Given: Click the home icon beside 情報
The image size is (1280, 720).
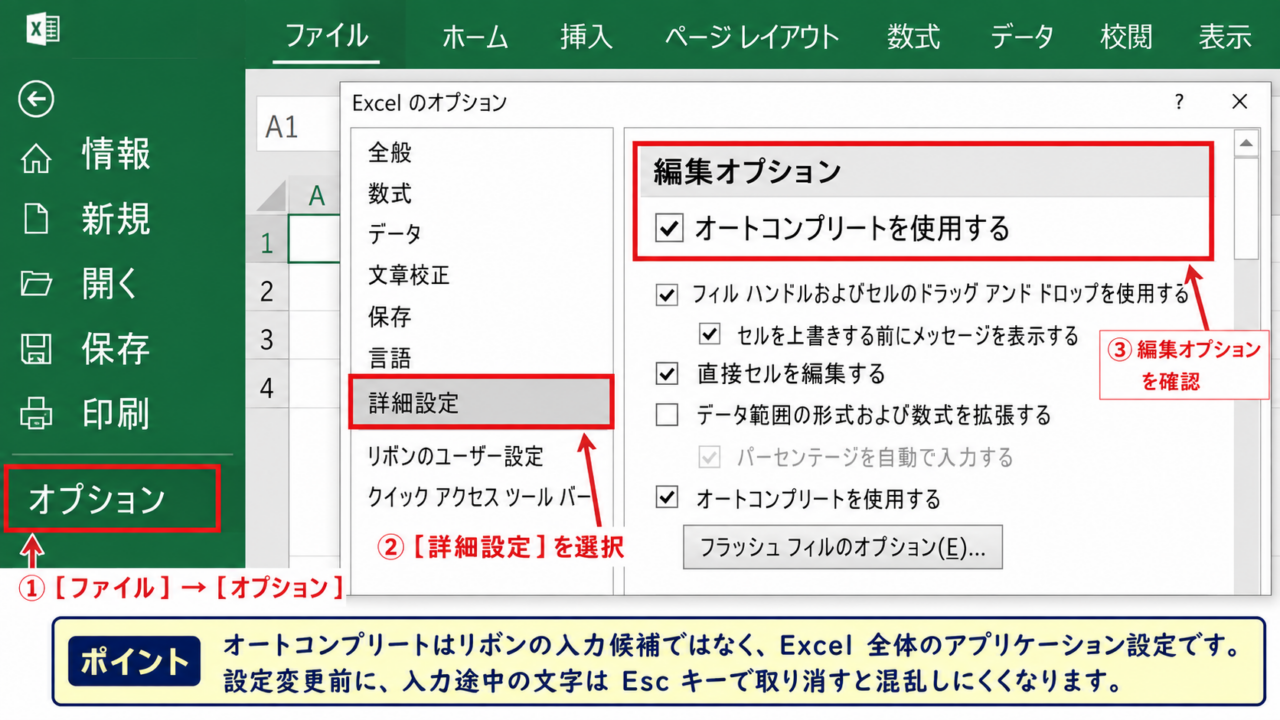Looking at the screenshot, I should pos(36,158).
